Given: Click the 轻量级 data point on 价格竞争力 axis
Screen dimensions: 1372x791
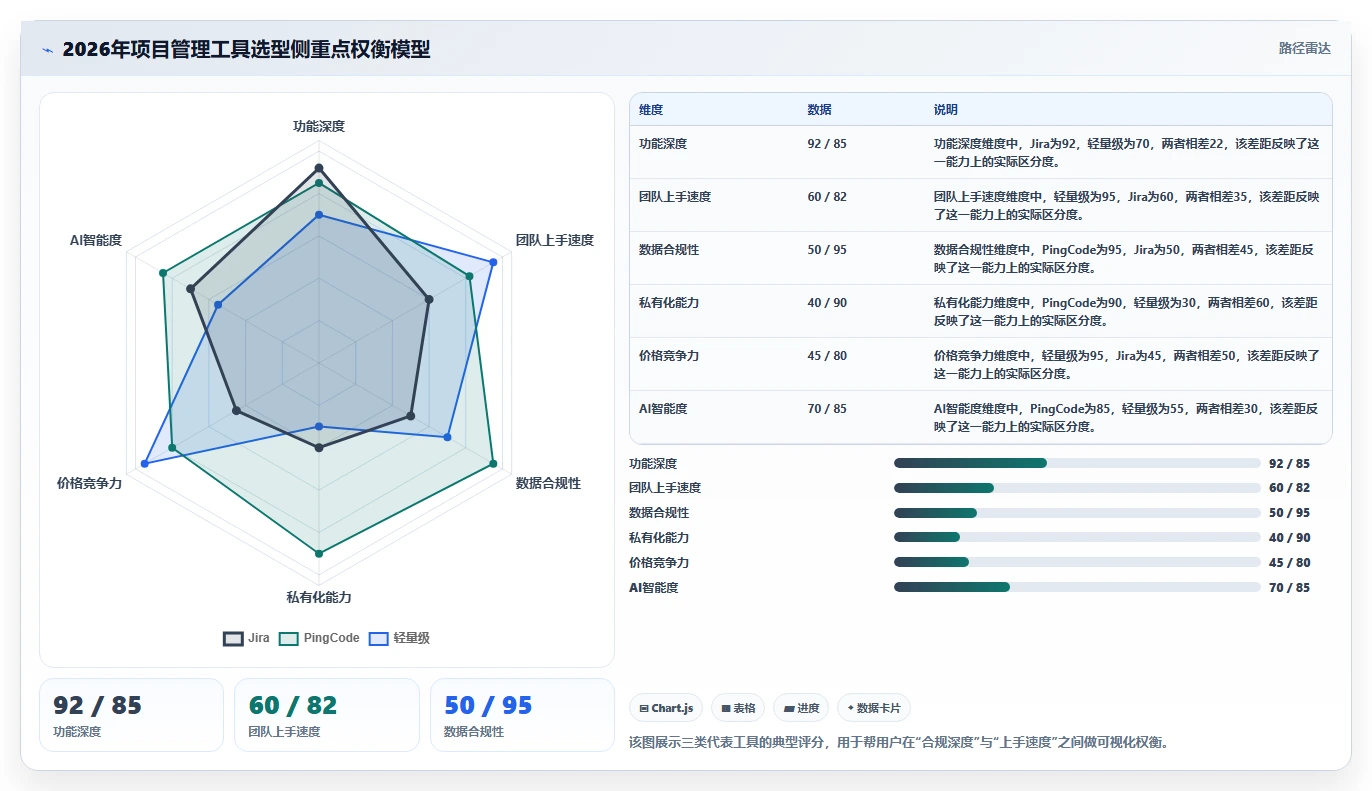Looking at the screenshot, I should click(145, 463).
